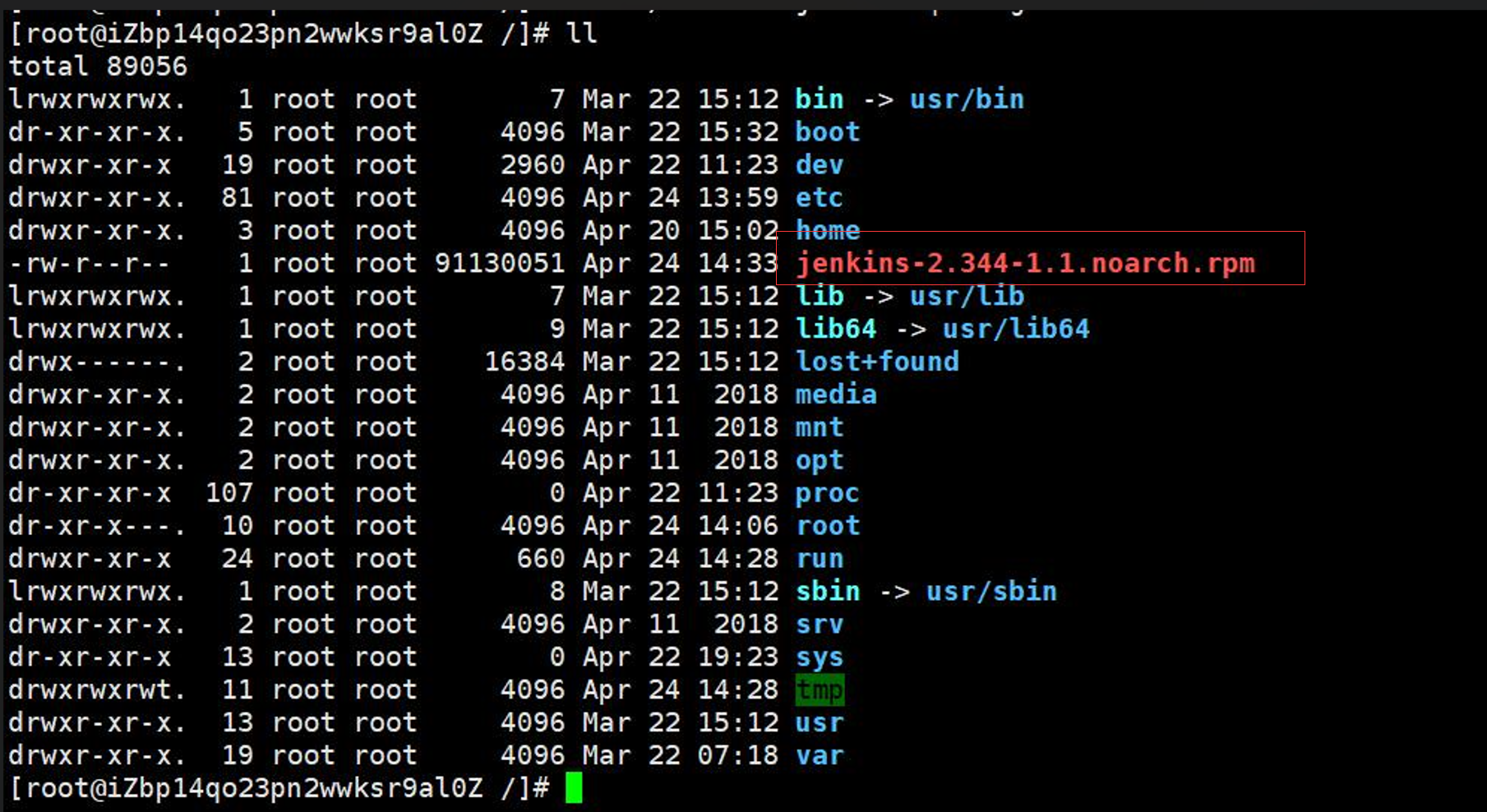Viewport: 1487px width, 812px height.
Task: Select the 'bin' directory name
Action: (x=820, y=99)
